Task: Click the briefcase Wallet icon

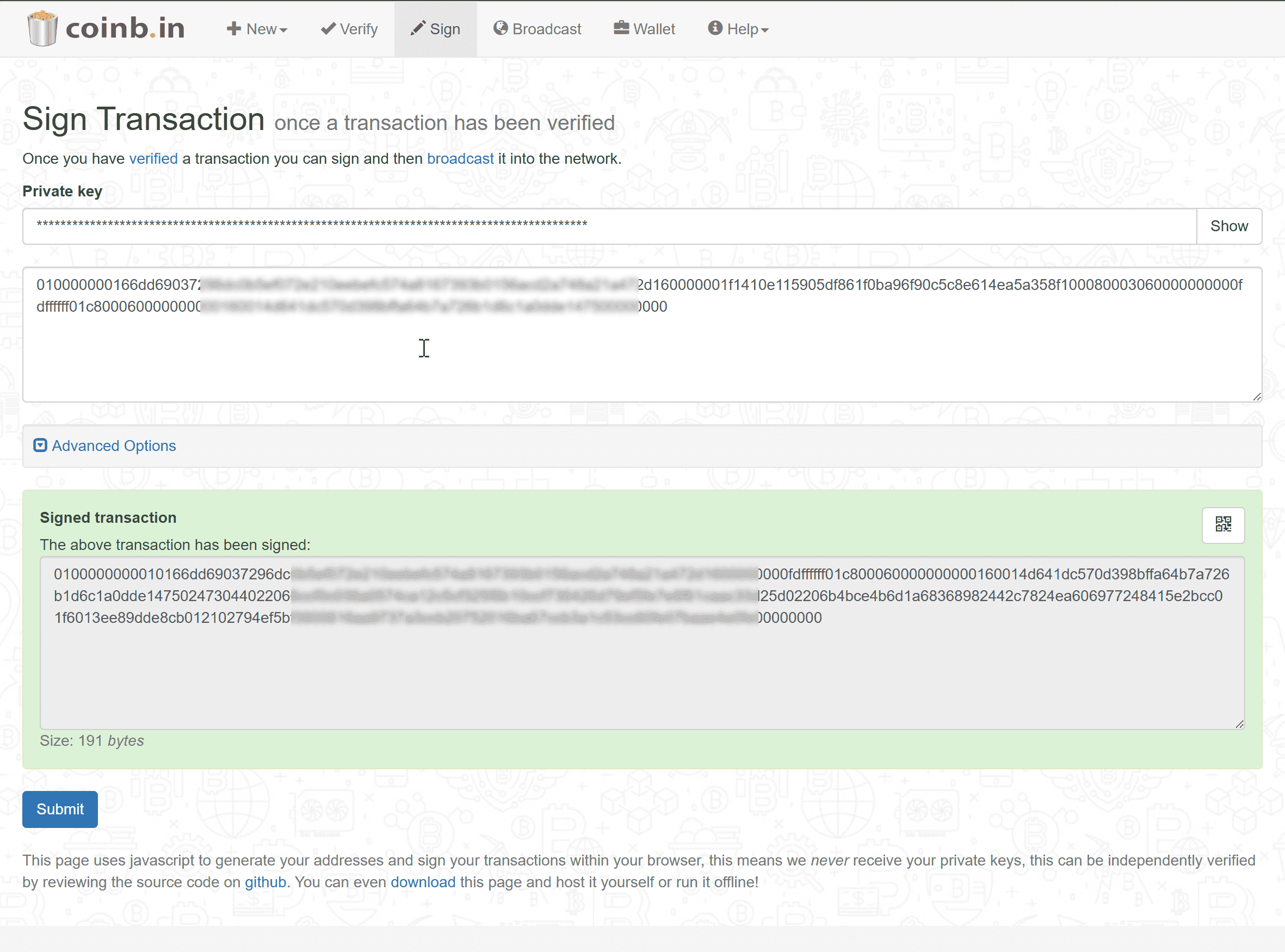Action: click(621, 28)
